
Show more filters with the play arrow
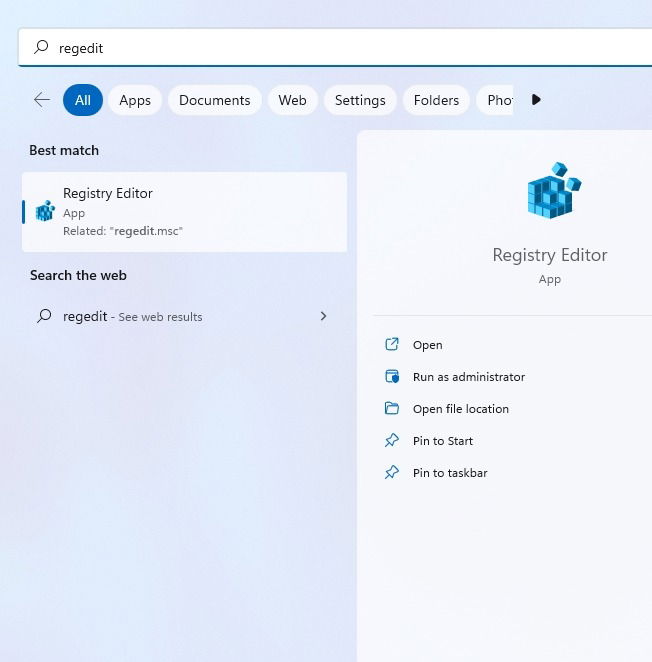[x=536, y=100]
